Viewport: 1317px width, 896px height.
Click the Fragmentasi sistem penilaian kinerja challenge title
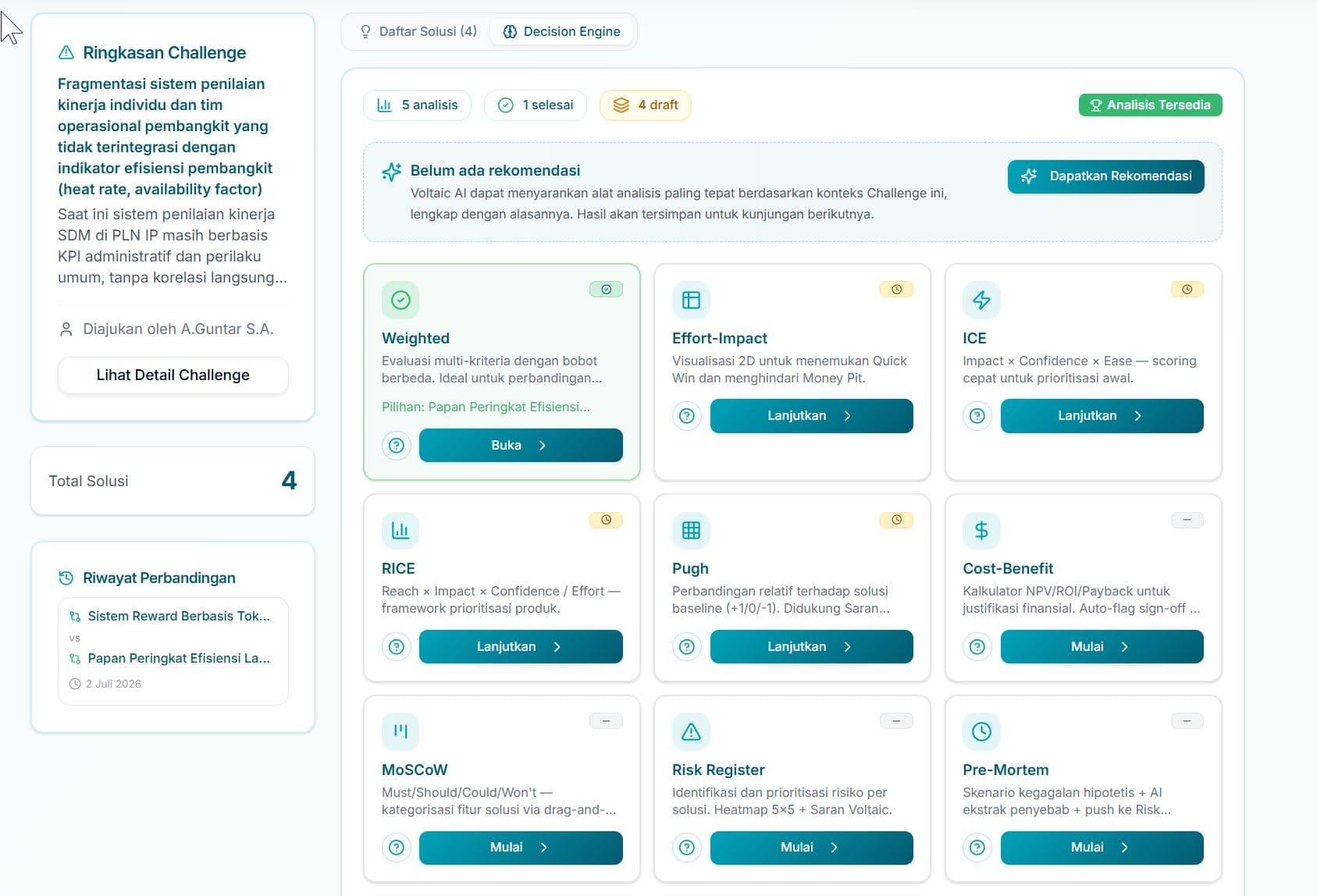165,137
